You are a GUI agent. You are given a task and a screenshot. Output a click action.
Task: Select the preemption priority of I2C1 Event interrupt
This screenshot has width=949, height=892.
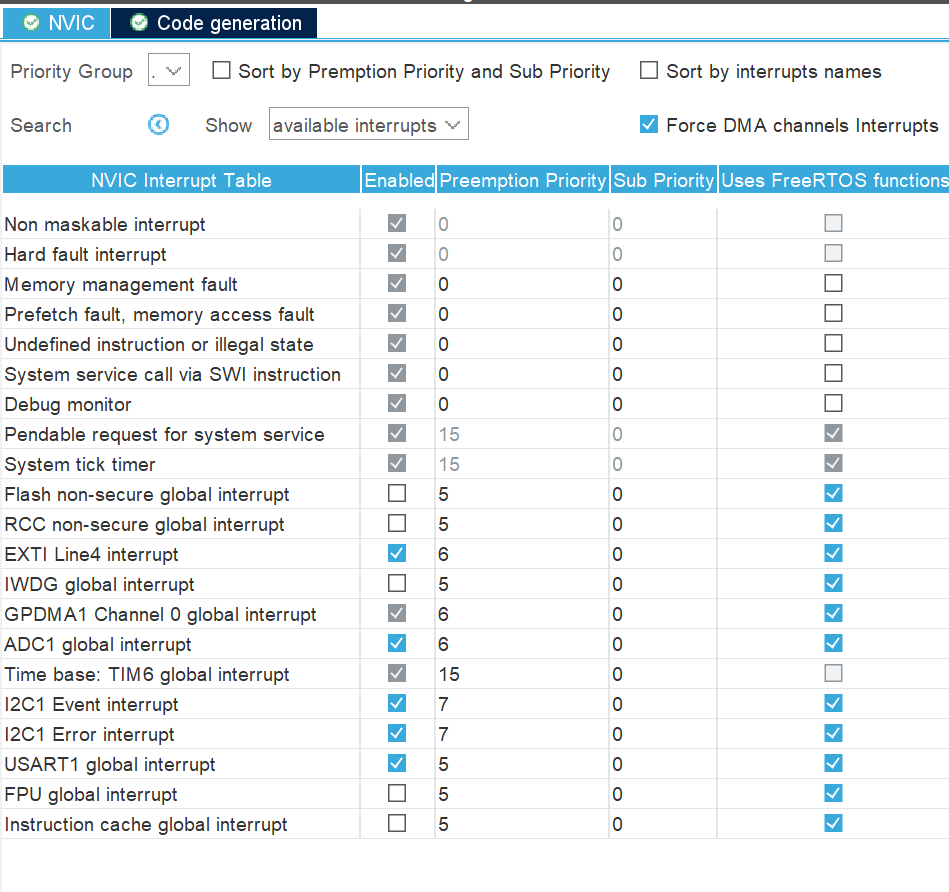click(x=522, y=704)
